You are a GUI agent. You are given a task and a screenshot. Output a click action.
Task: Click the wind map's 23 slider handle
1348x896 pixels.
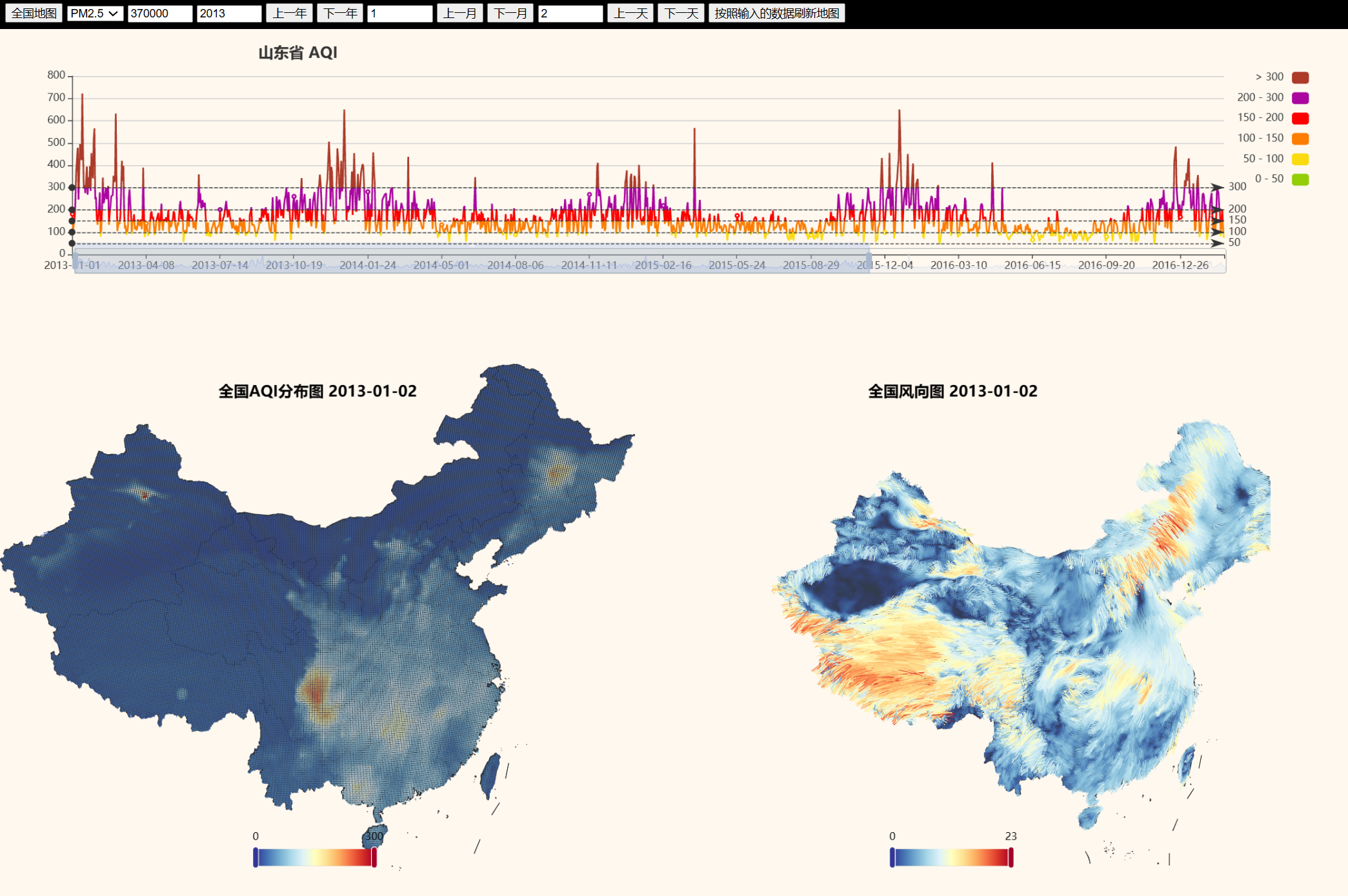click(x=1011, y=857)
